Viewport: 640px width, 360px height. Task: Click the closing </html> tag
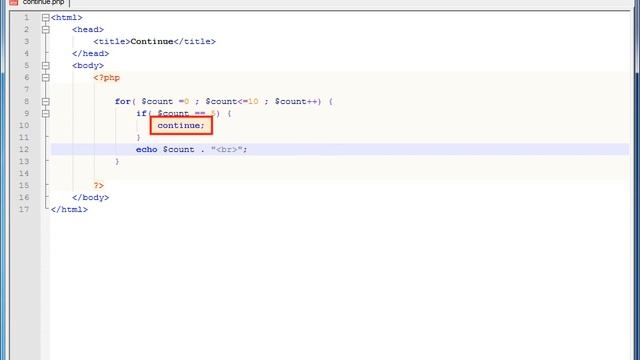pos(69,209)
